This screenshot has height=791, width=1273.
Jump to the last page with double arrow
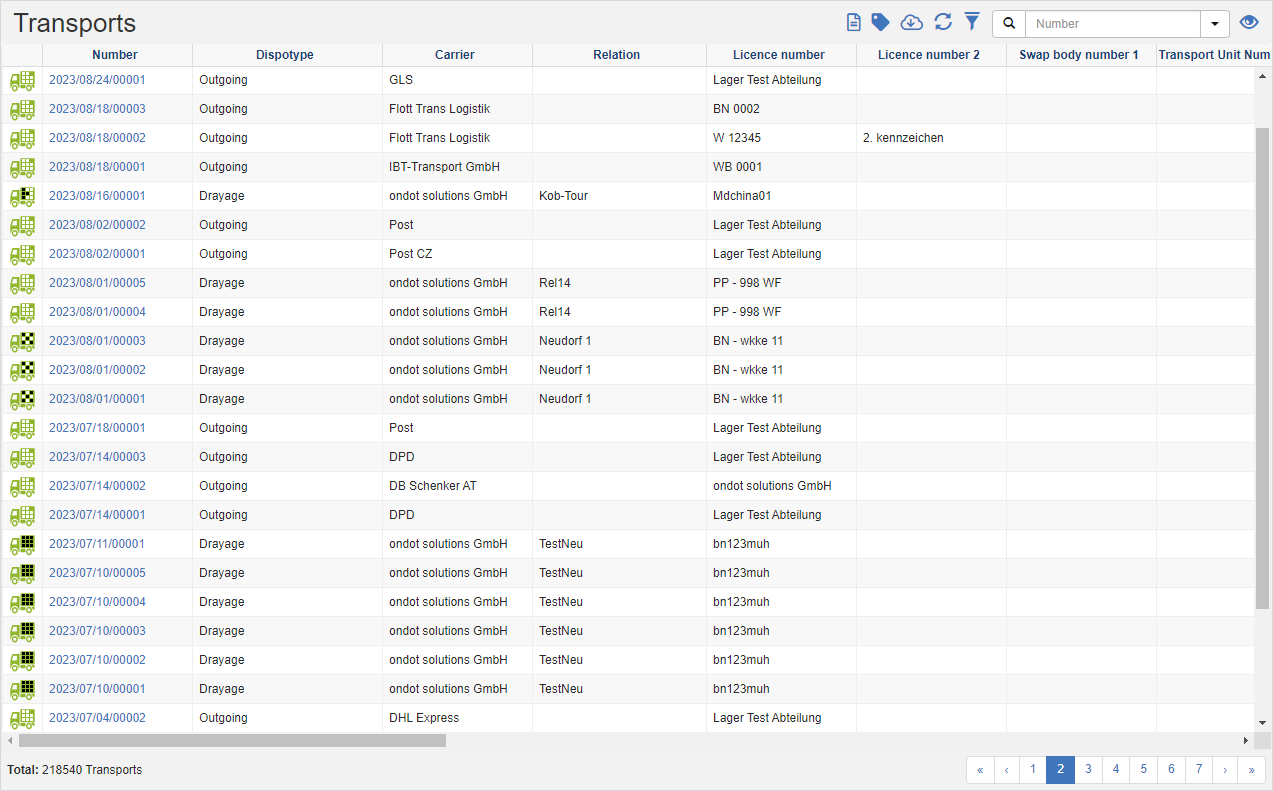click(x=1251, y=770)
